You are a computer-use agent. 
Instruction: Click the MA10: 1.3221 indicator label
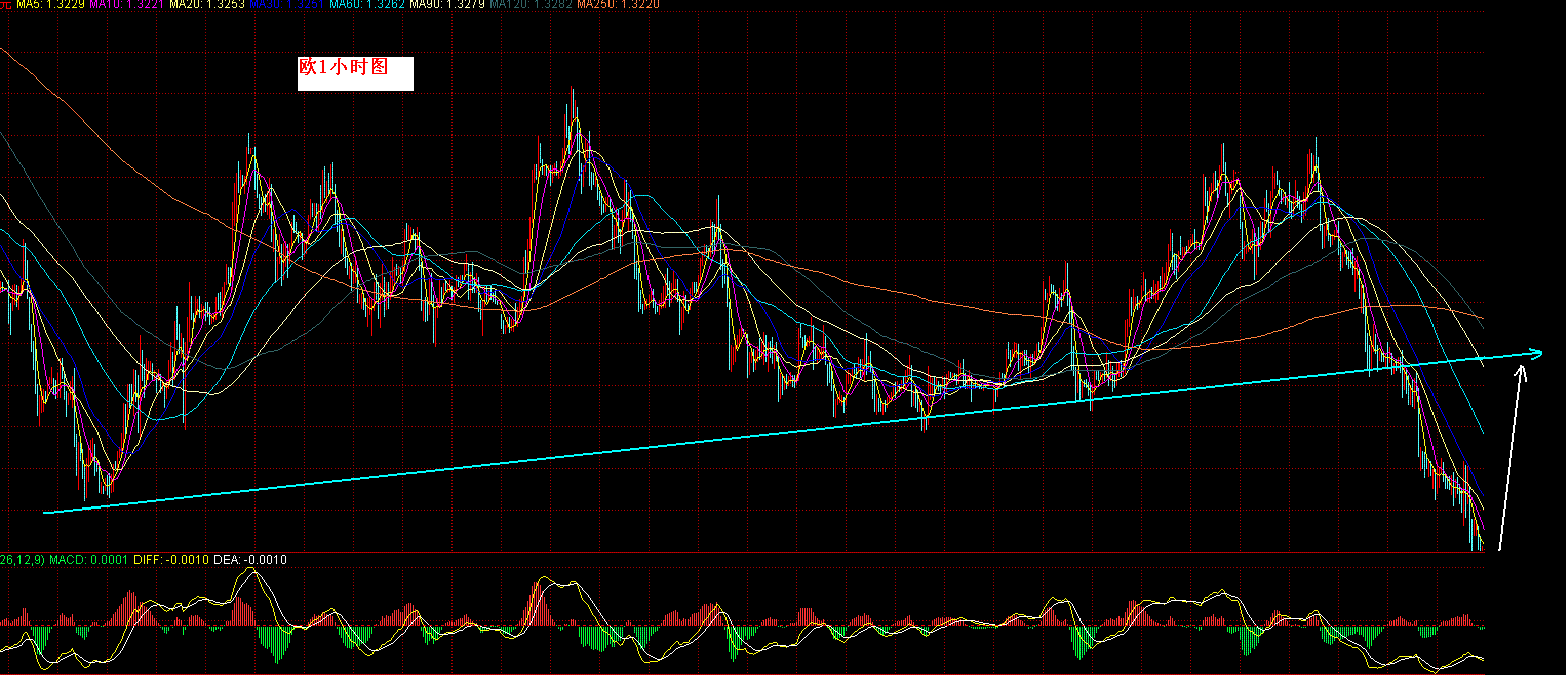(126, 5)
